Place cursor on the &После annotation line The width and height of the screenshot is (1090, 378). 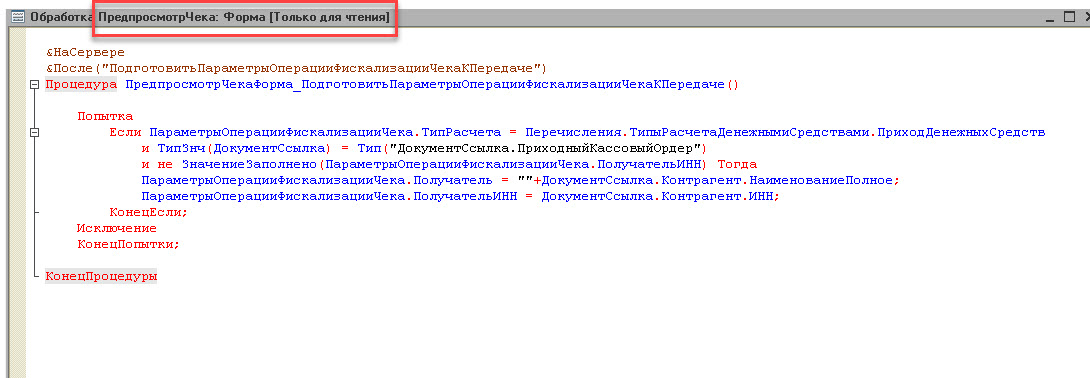click(x=296, y=69)
